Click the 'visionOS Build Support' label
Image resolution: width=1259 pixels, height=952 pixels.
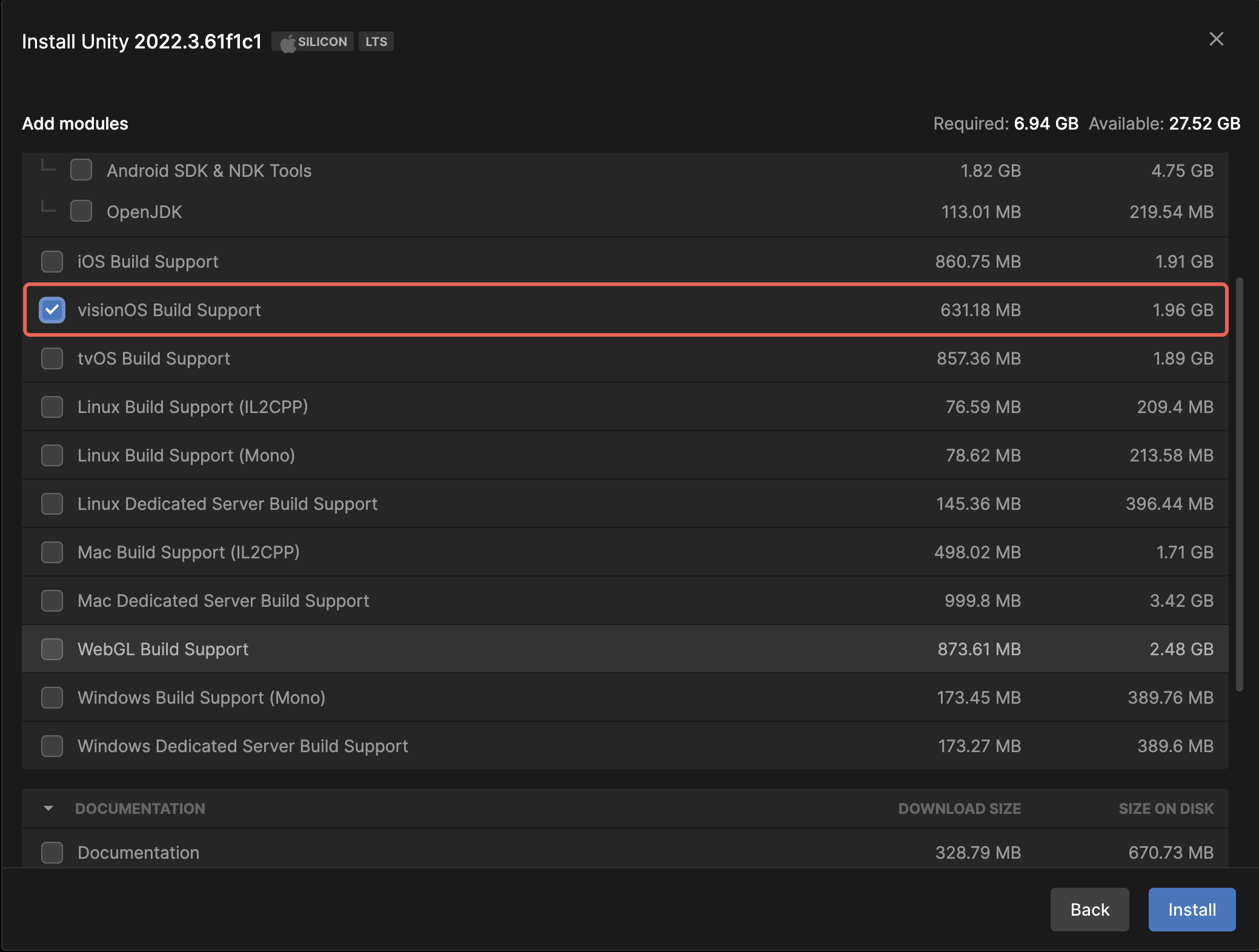[x=169, y=310]
